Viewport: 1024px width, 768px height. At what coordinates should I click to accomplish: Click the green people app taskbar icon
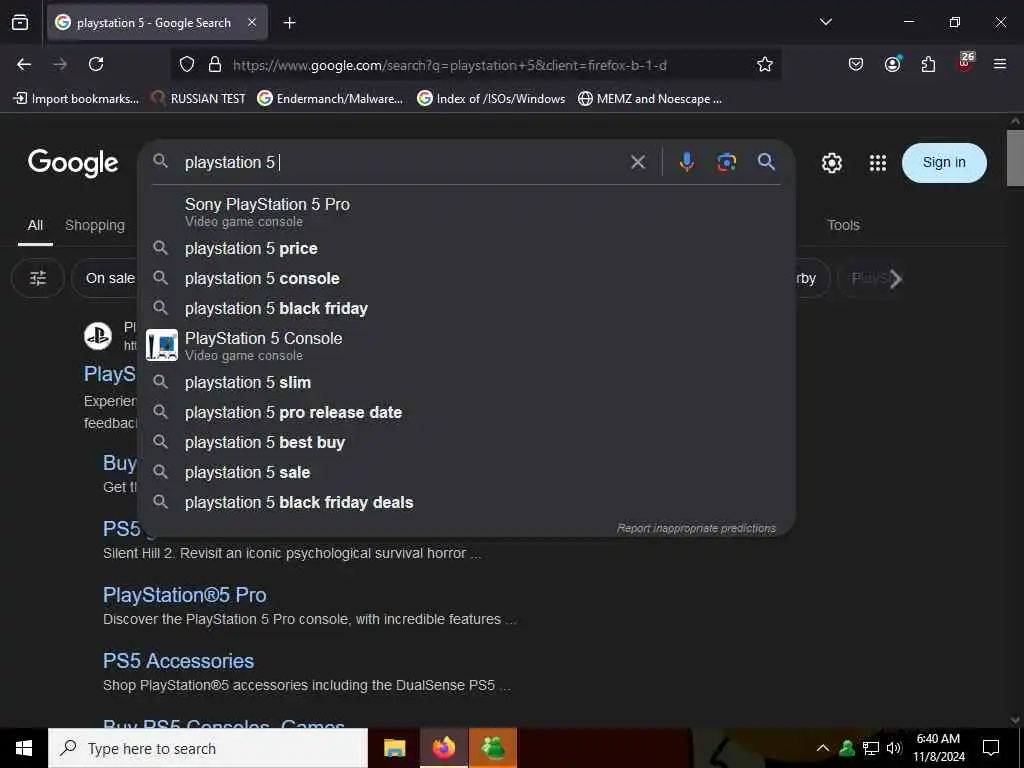tap(493, 748)
